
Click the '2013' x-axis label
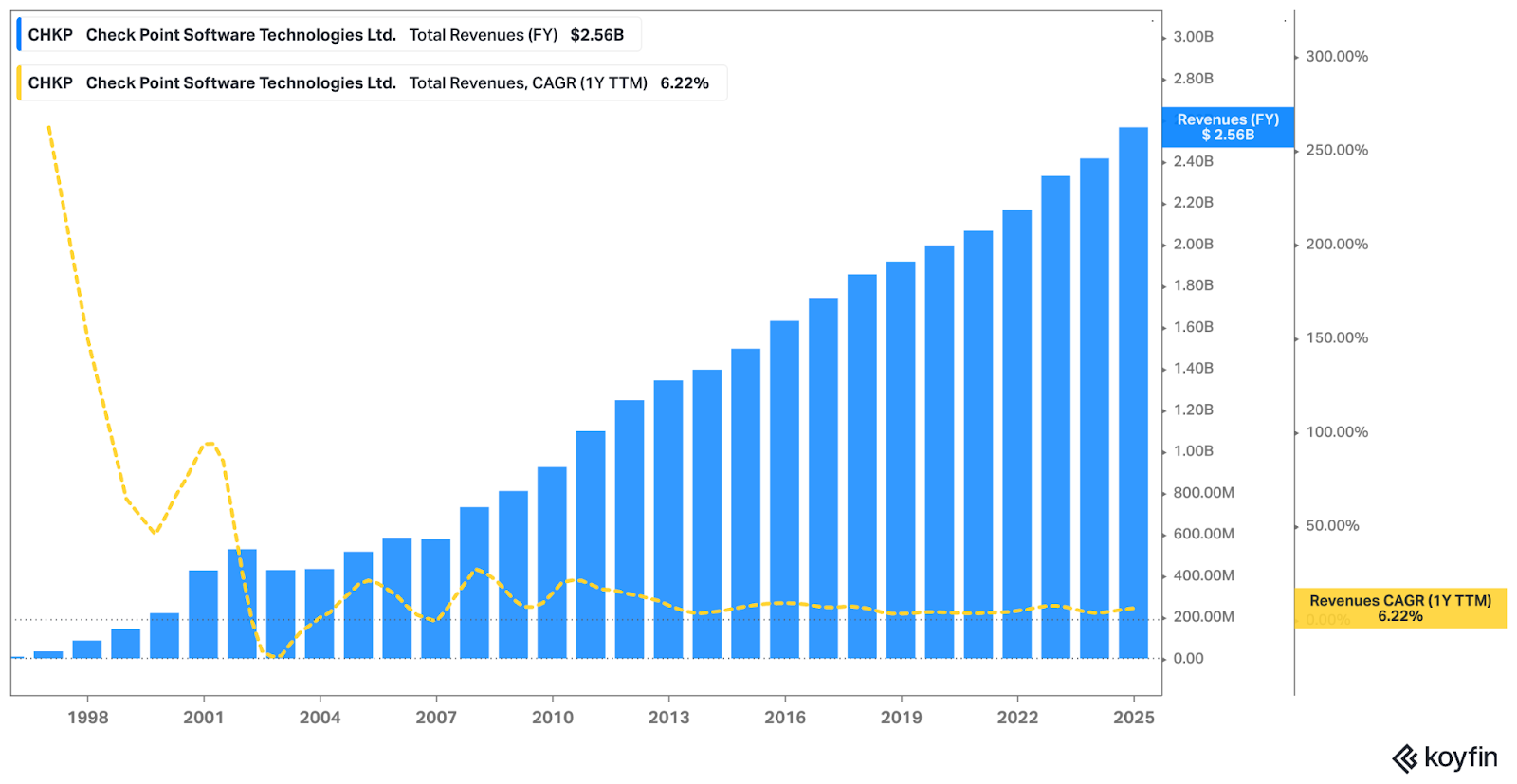[669, 718]
